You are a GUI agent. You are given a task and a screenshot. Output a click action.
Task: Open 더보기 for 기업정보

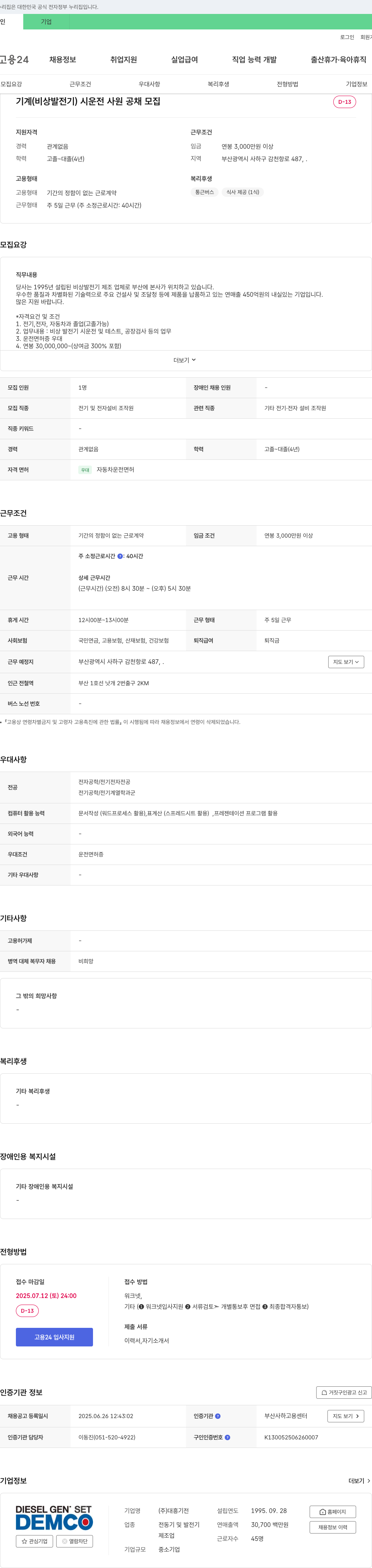pos(359,1481)
